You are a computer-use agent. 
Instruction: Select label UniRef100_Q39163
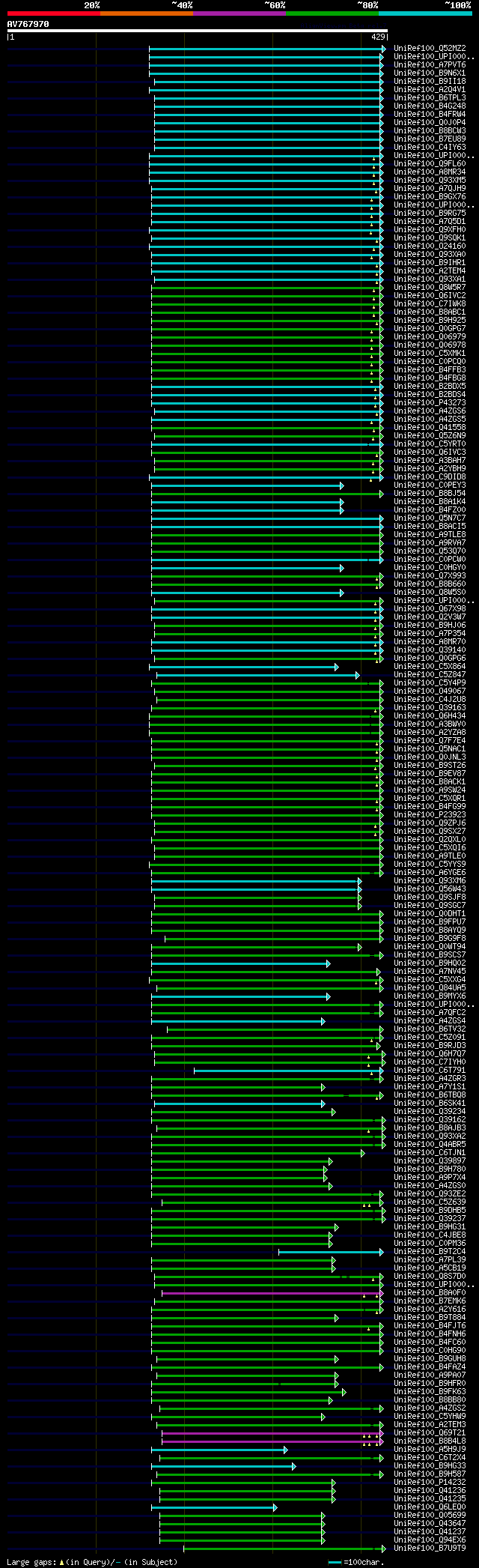[x=430, y=708]
